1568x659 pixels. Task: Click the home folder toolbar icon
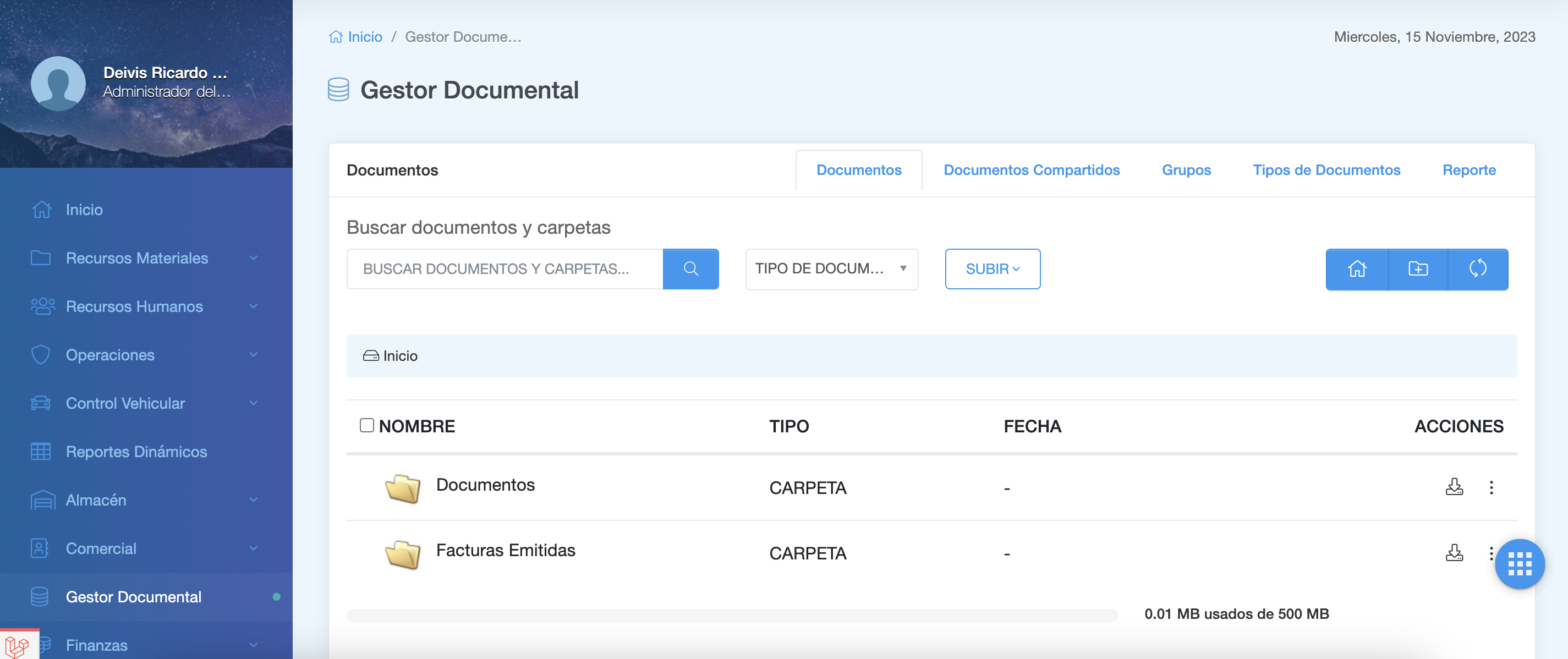tap(1357, 268)
